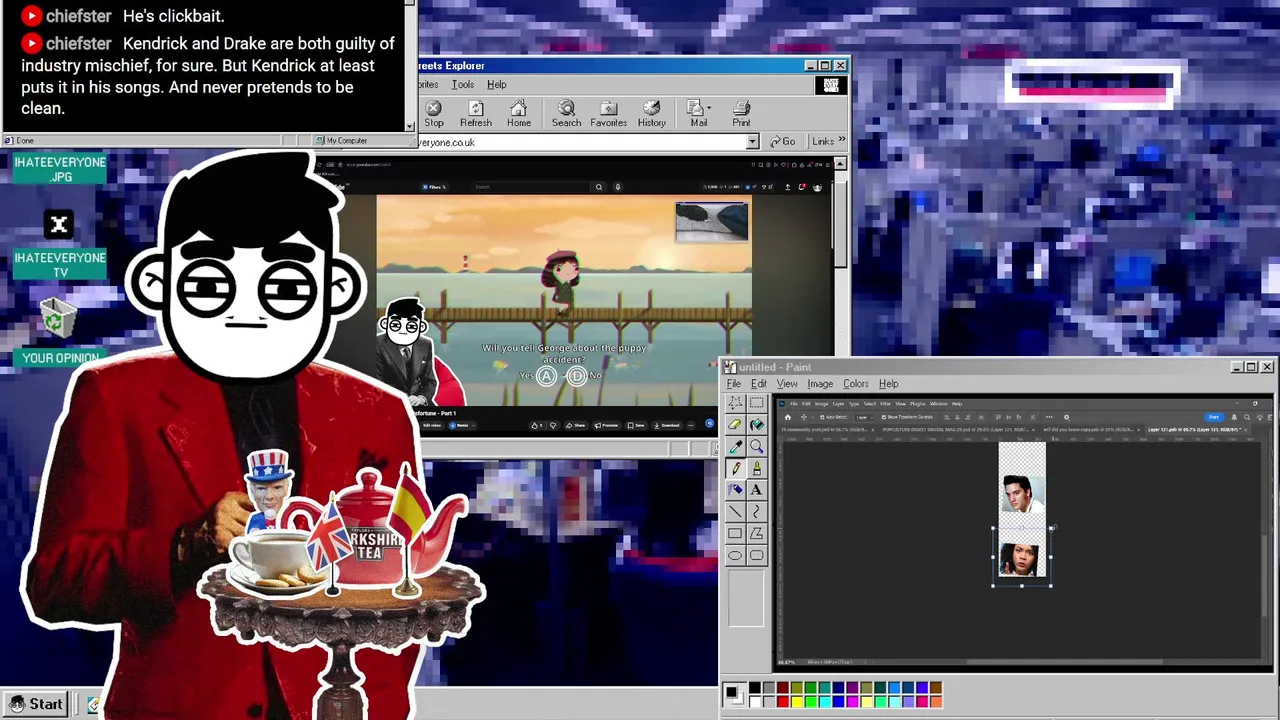Select the rectangular Select tool in Paint
Image resolution: width=1280 pixels, height=720 pixels.
[756, 403]
